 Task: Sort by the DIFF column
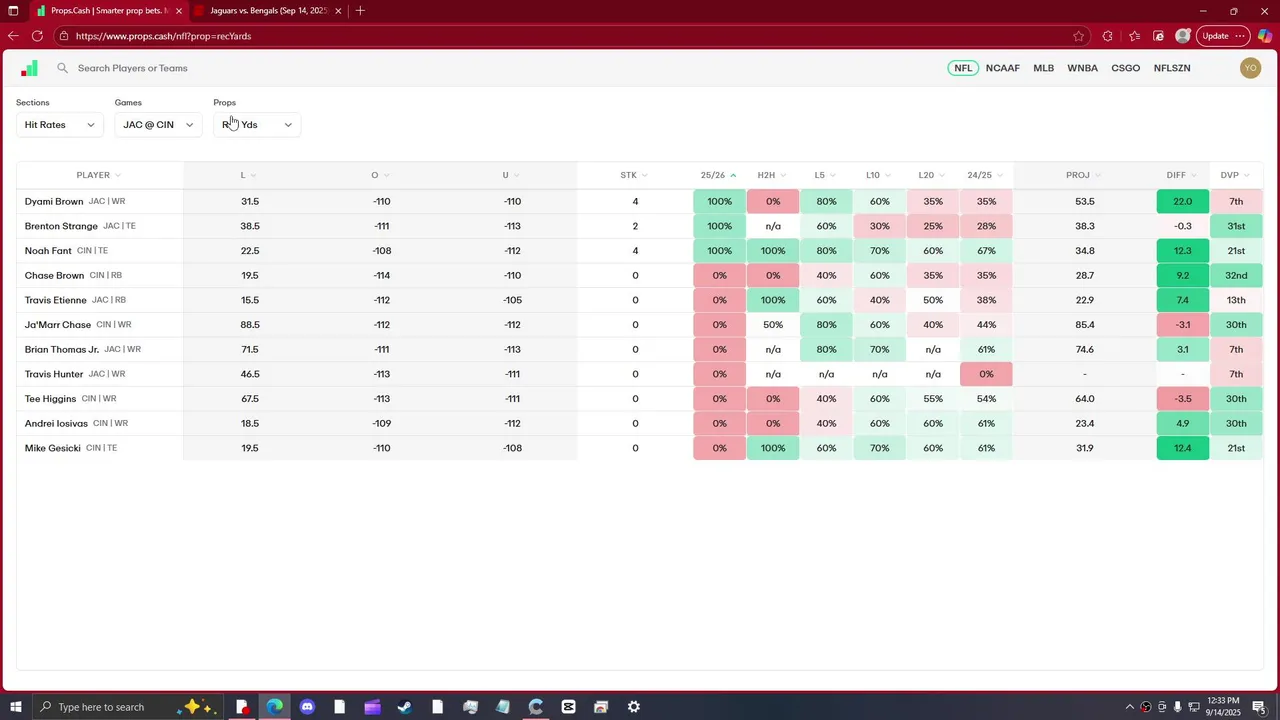tap(1182, 175)
